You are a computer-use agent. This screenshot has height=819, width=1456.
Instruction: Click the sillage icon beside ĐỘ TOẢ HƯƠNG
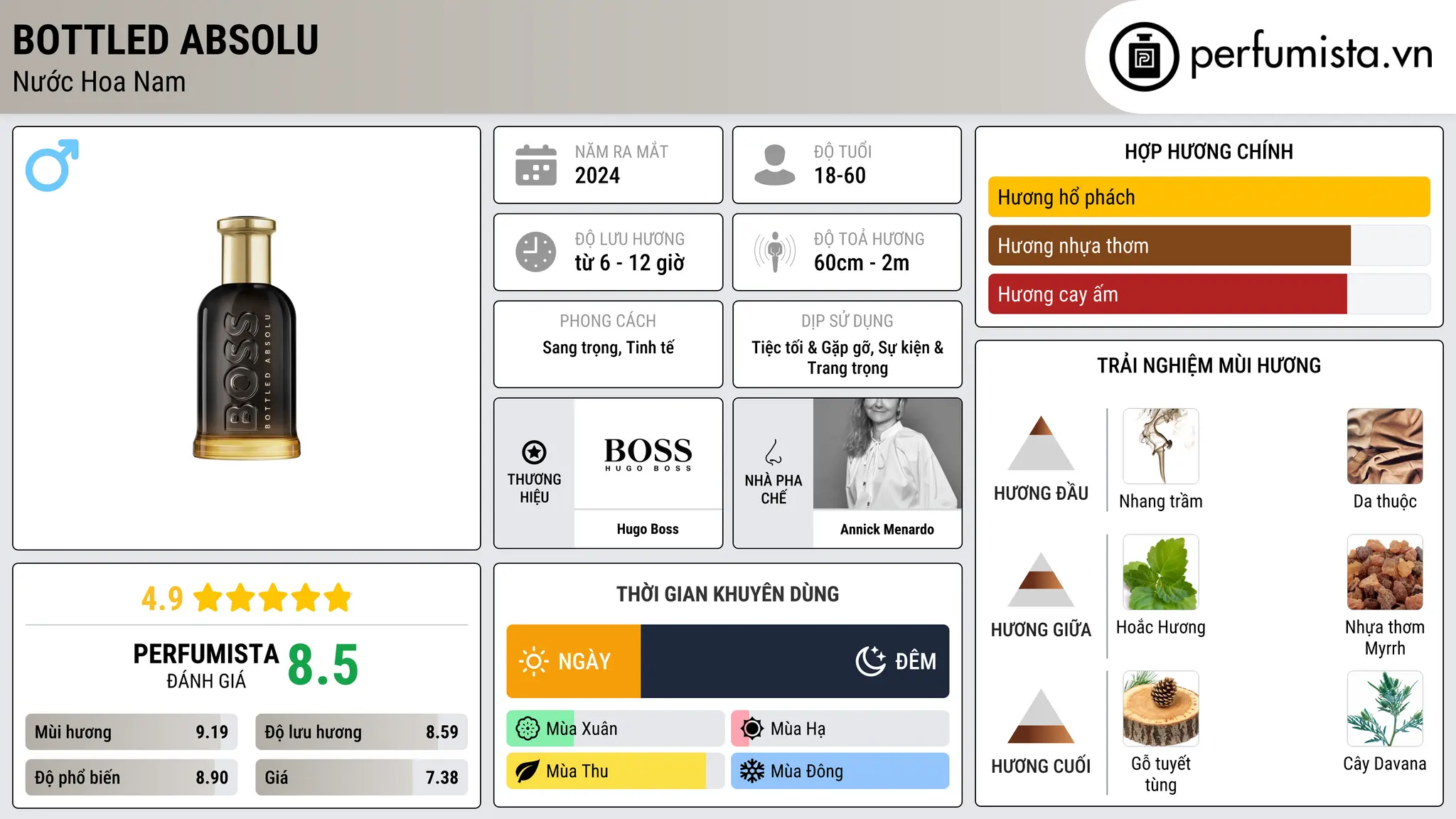coord(775,252)
